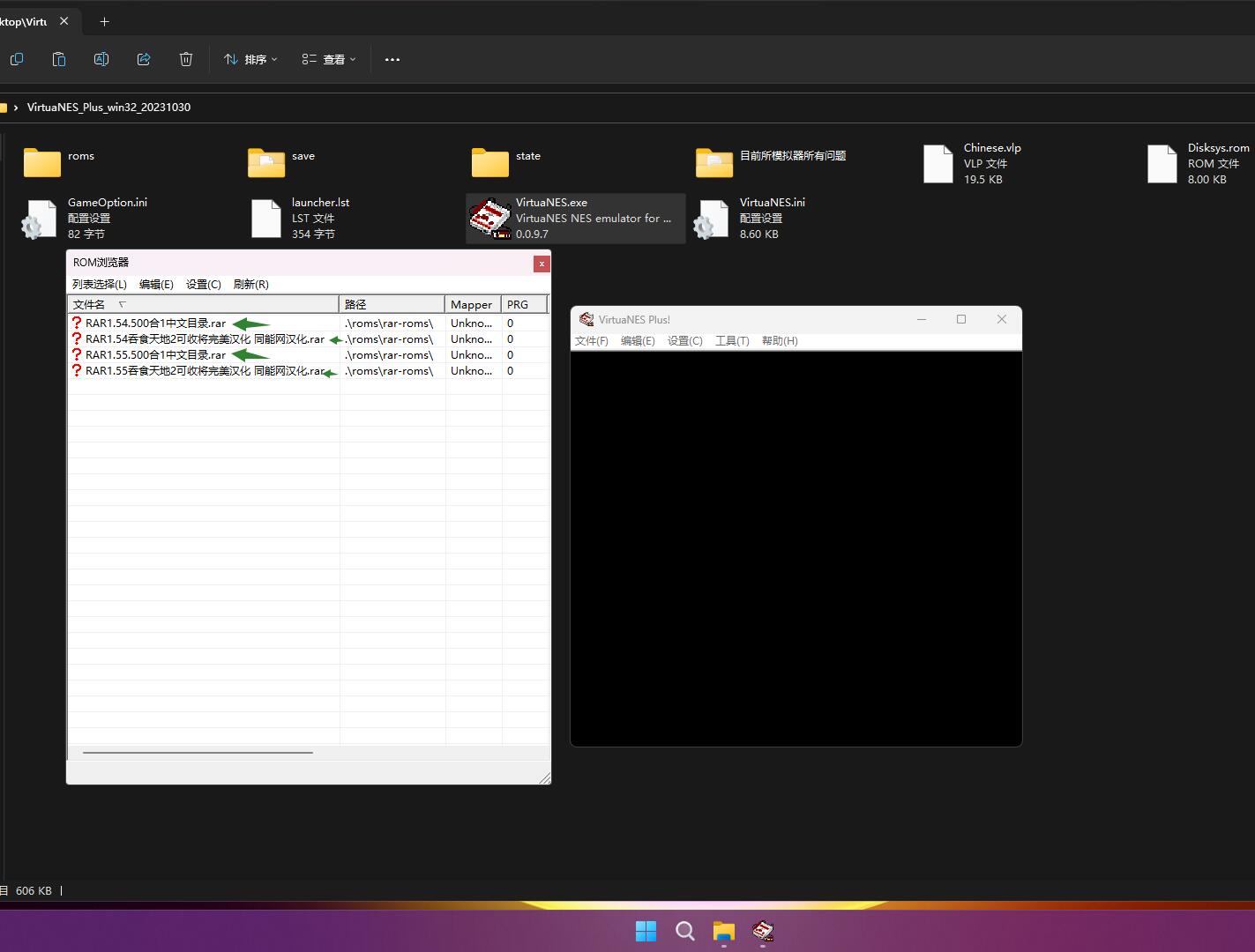Open 帮助(H) menu in VirtuaNES Plus
This screenshot has width=1255, height=952.
[x=780, y=341]
